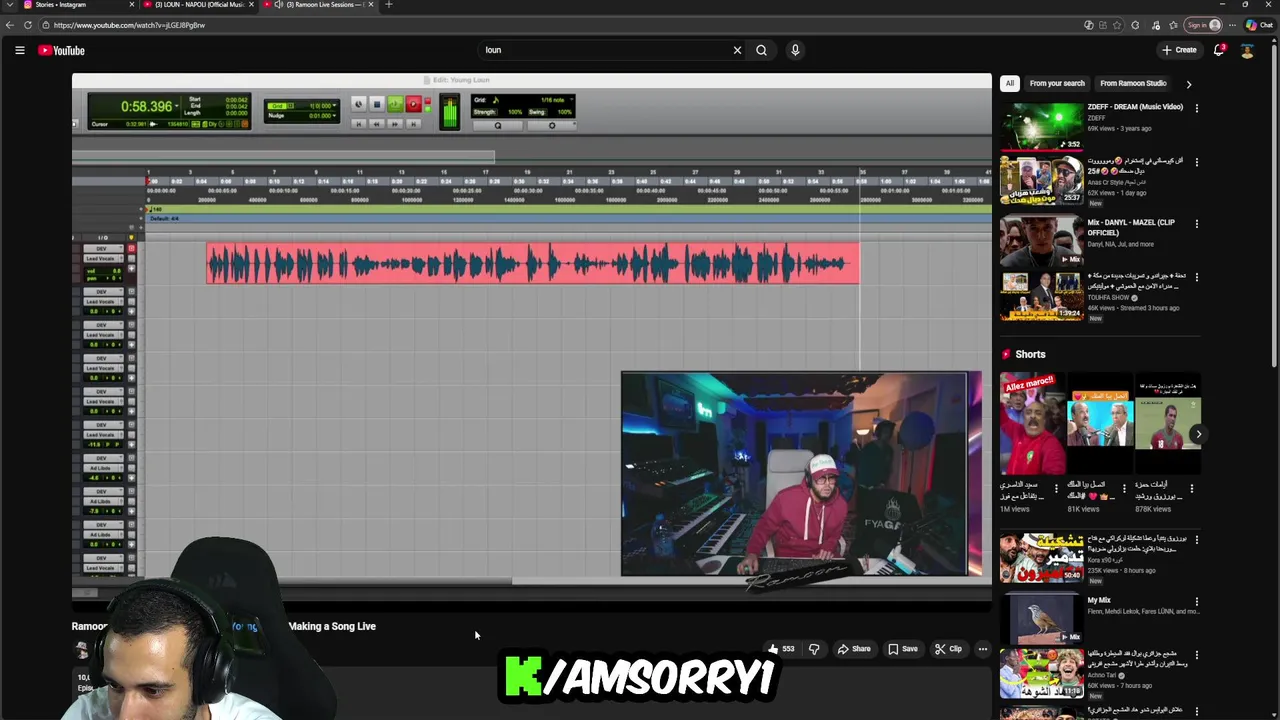The width and height of the screenshot is (1280, 720).
Task: Run the YouTube search with the magnifier button
Action: [761, 50]
